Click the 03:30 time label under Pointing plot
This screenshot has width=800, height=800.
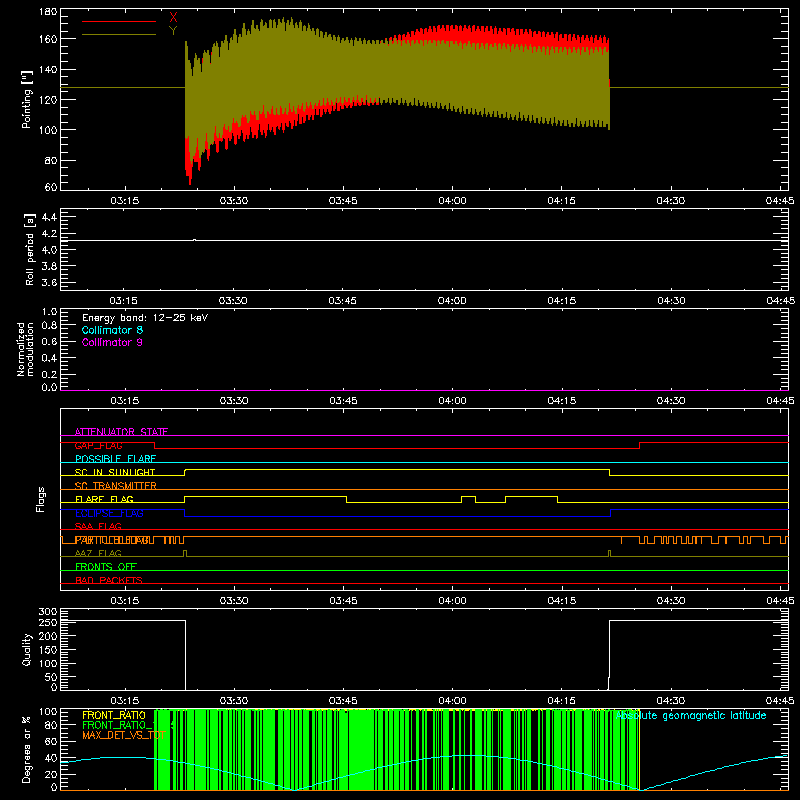[x=234, y=201]
